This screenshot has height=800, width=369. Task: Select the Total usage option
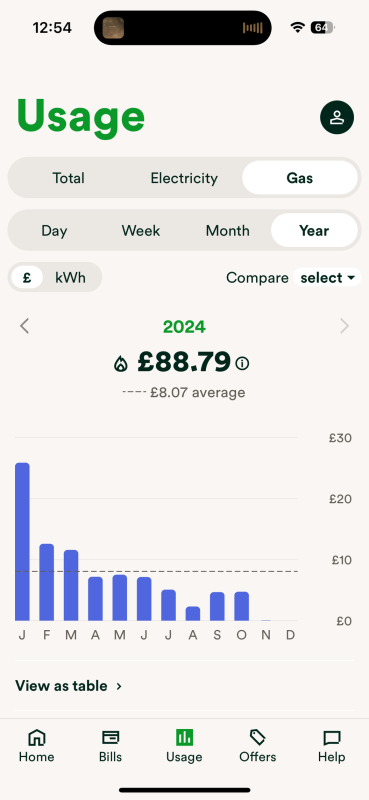[68, 178]
